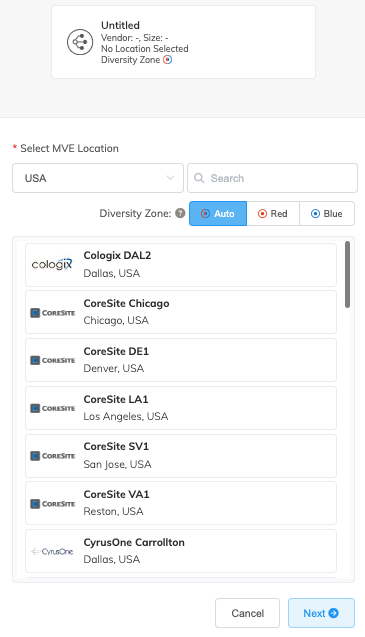The width and height of the screenshot is (365, 637).
Task: Click the CoreSite logo on Chicago row
Action: pos(53,313)
